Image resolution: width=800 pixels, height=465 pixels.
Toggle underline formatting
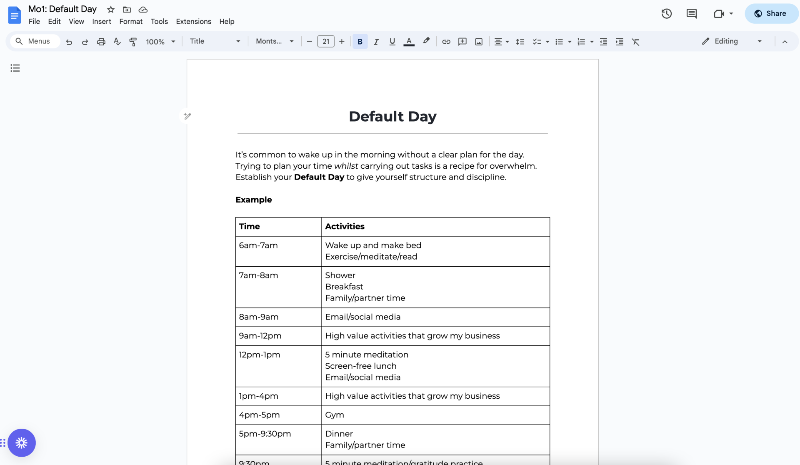(x=392, y=42)
